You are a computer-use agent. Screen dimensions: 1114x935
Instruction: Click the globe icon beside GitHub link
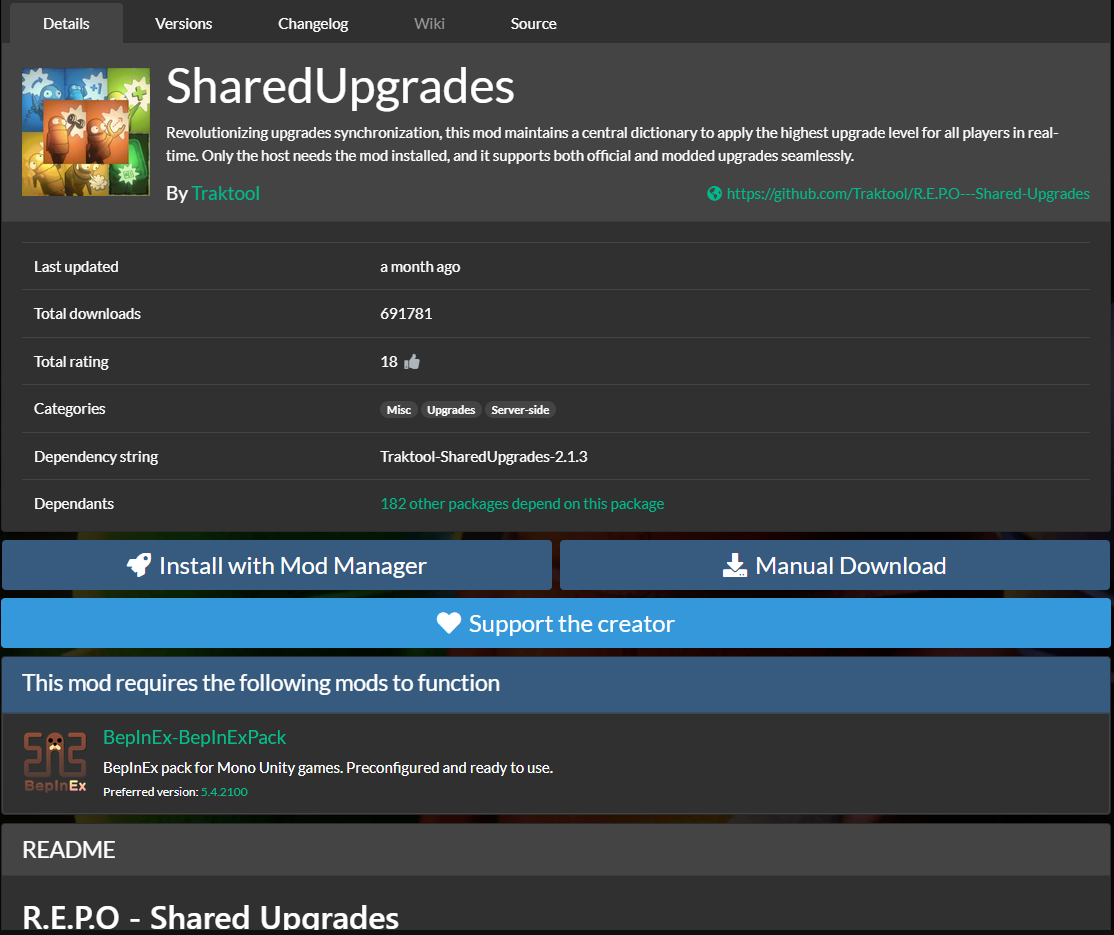[714, 193]
